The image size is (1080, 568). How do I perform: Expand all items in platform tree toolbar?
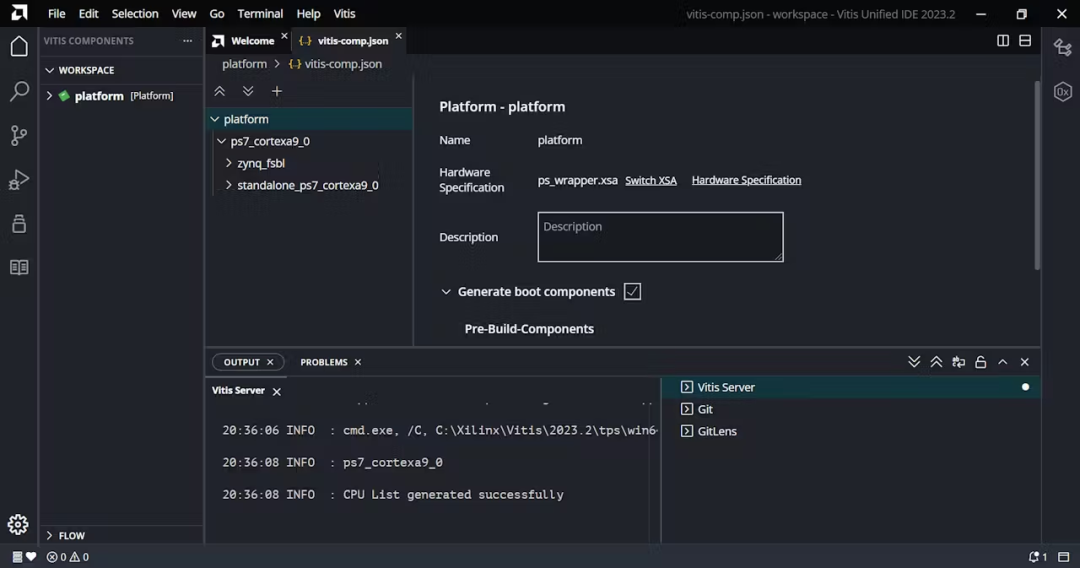click(x=248, y=91)
